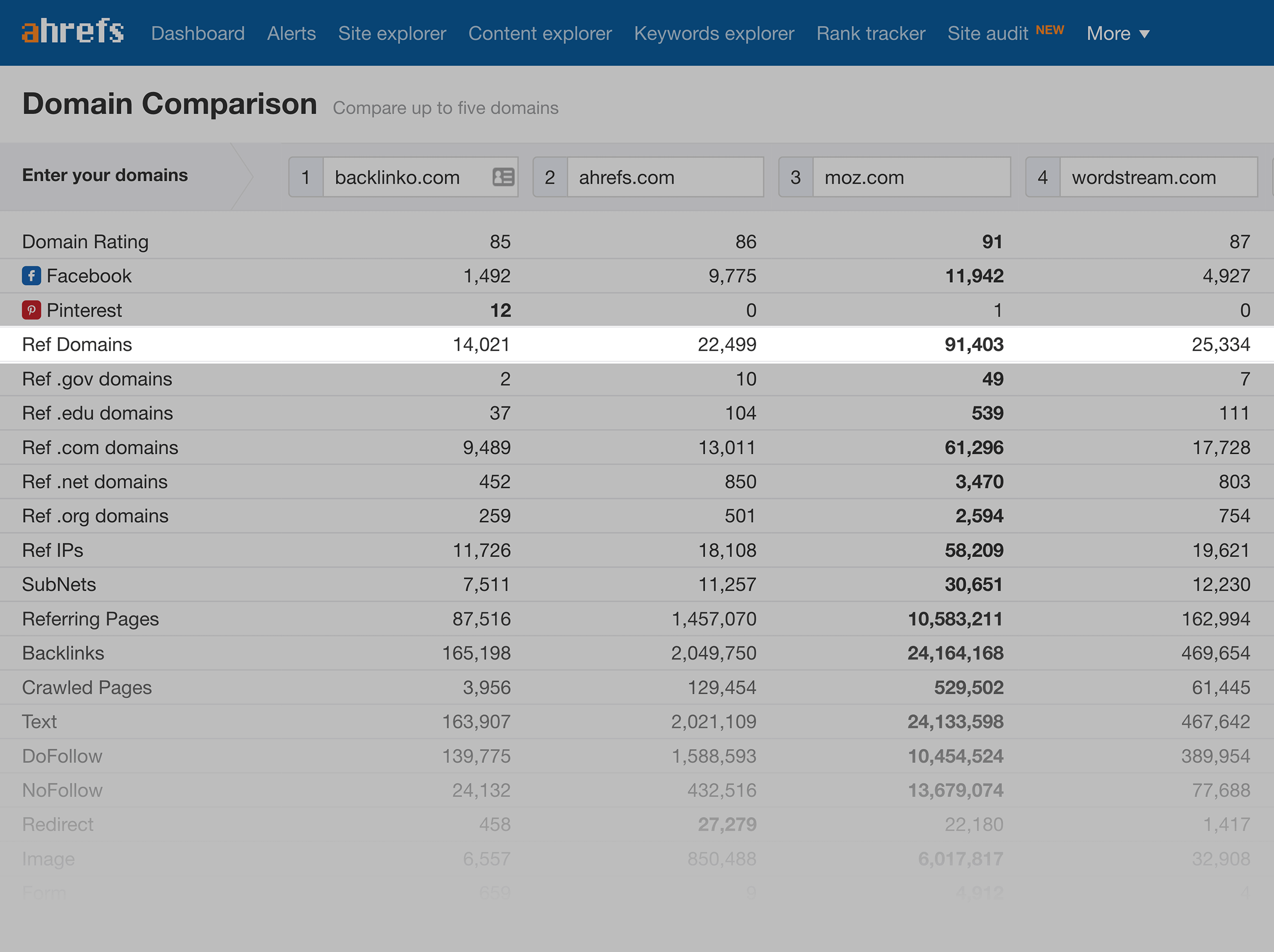The image size is (1274, 952).
Task: Click the Domain Rating row label
Action: click(85, 242)
